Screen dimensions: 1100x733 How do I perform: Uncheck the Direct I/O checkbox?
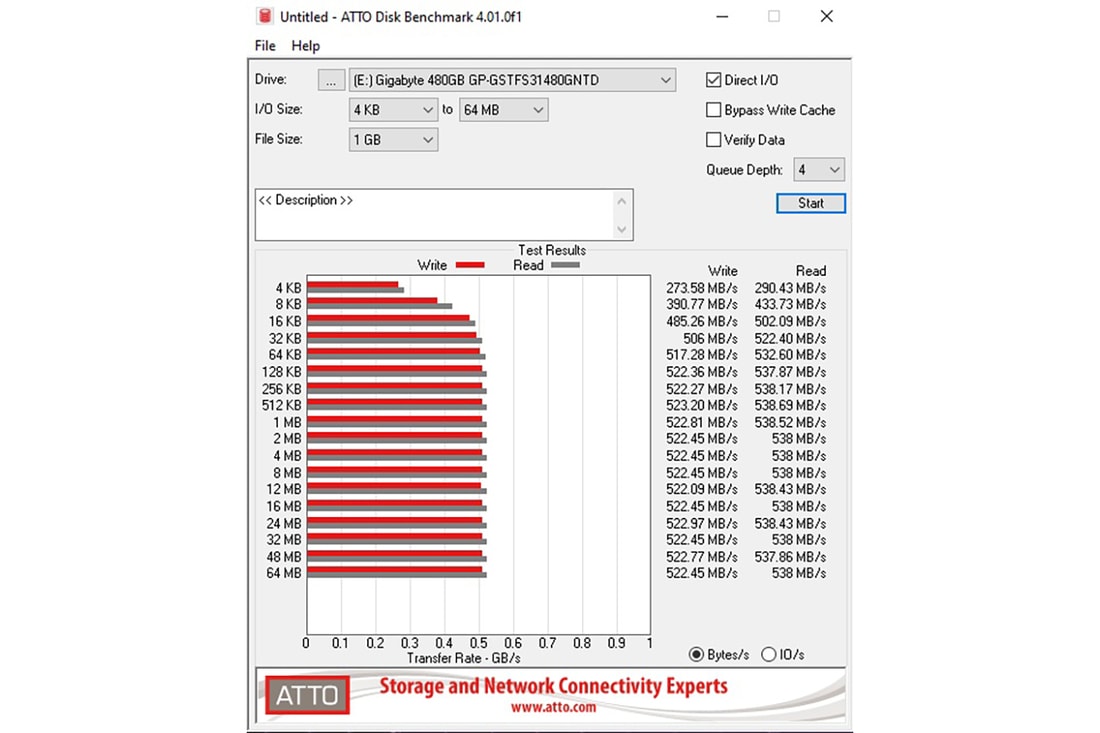(x=713, y=80)
